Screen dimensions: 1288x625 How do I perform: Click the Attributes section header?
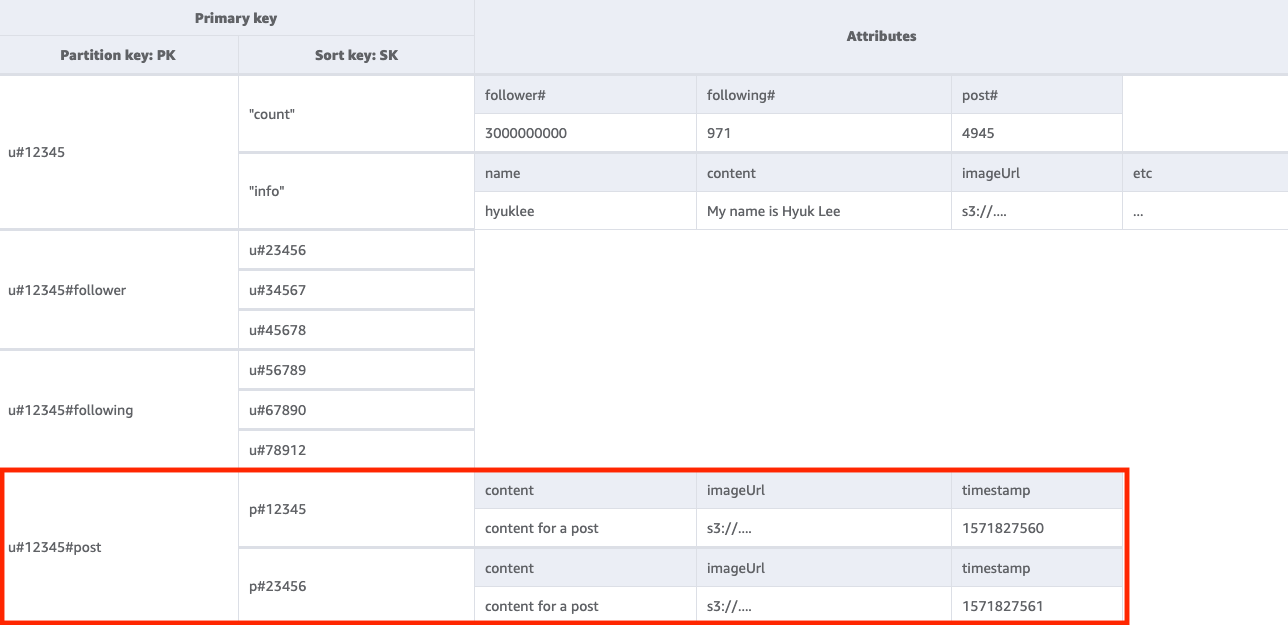pos(881,36)
